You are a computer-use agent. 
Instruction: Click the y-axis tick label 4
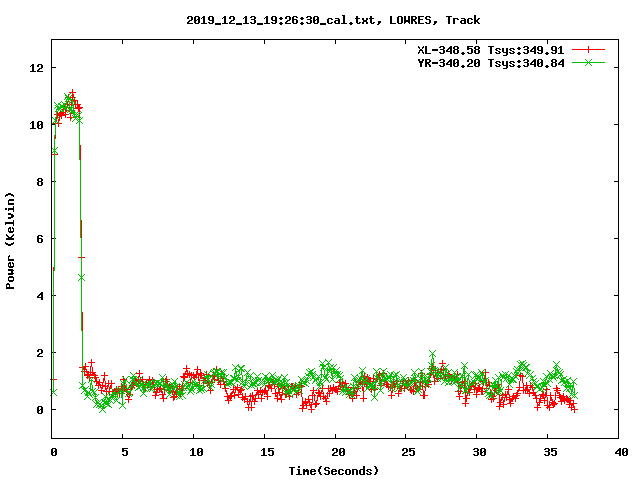(x=40, y=296)
